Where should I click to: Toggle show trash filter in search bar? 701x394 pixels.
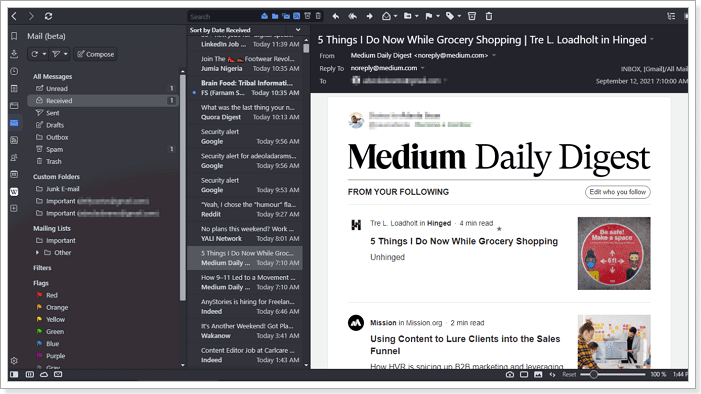click(x=318, y=16)
